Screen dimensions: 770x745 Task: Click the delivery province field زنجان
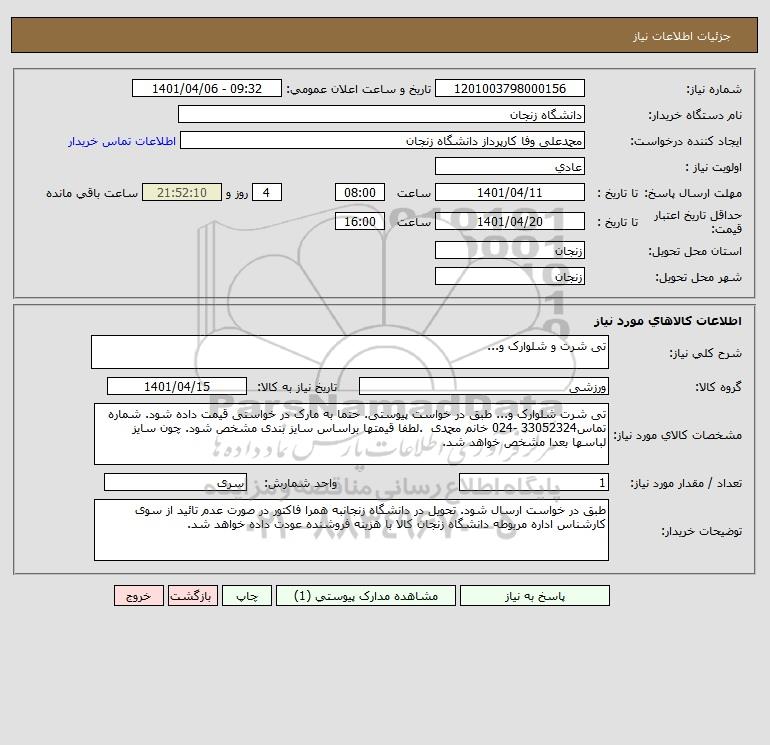tap(510, 250)
